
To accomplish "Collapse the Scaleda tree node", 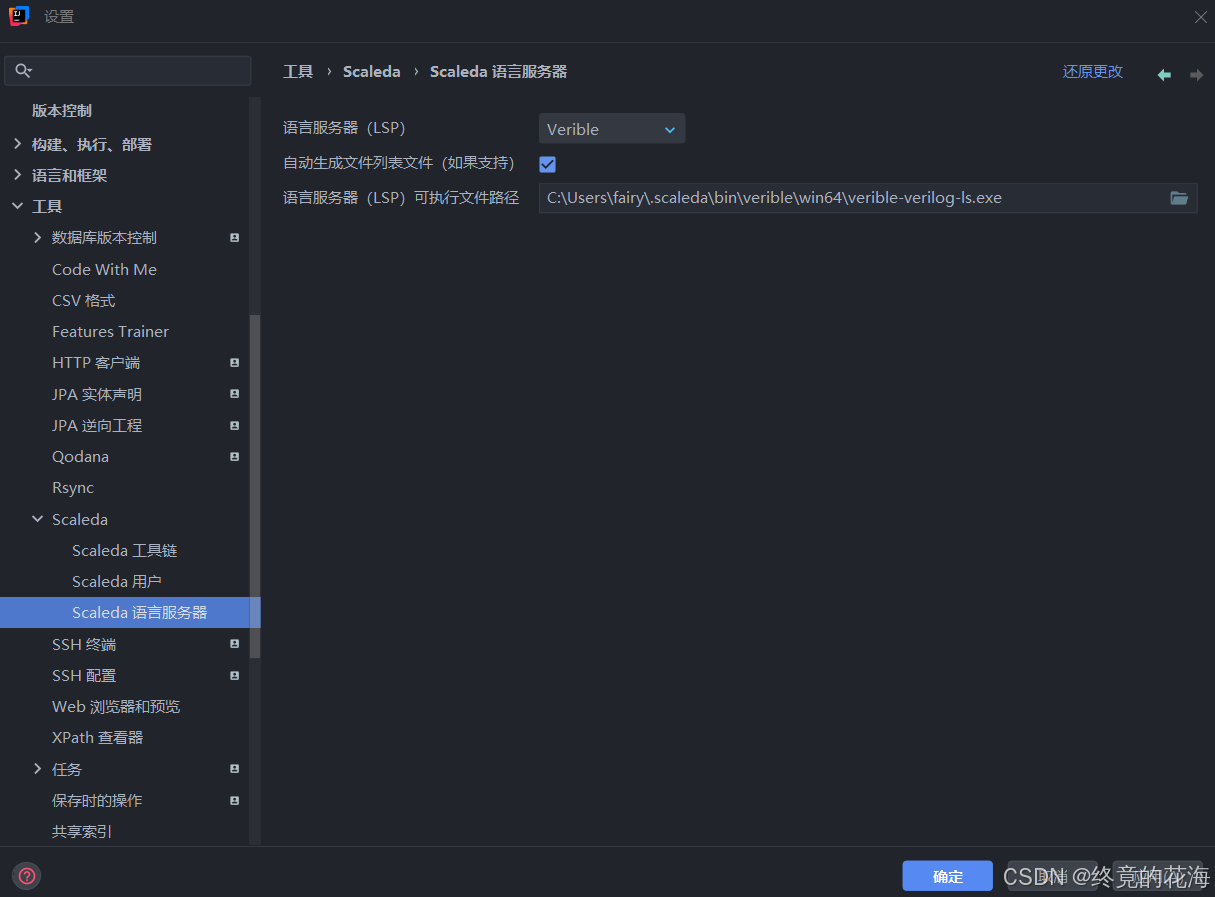I will tap(38, 519).
